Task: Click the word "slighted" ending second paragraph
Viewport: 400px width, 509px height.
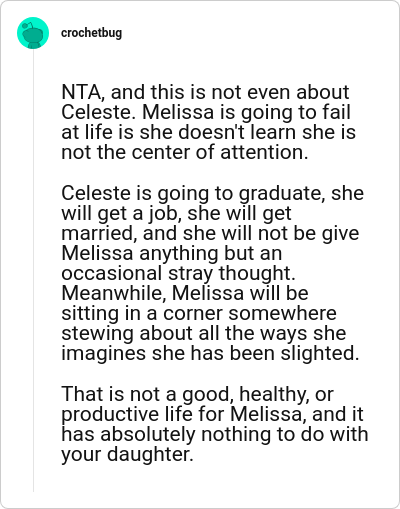Action: [320, 353]
